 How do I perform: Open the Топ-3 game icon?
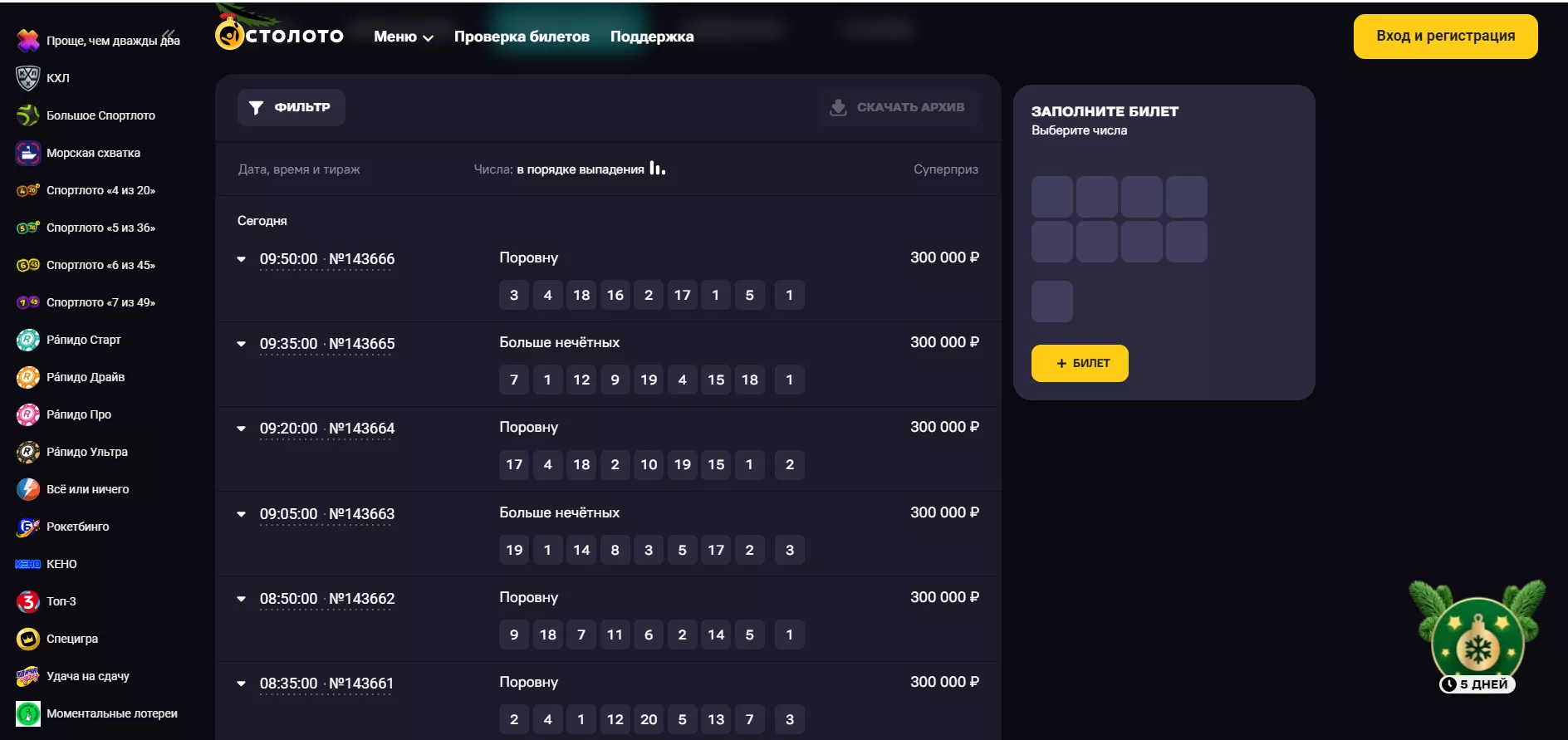27,601
